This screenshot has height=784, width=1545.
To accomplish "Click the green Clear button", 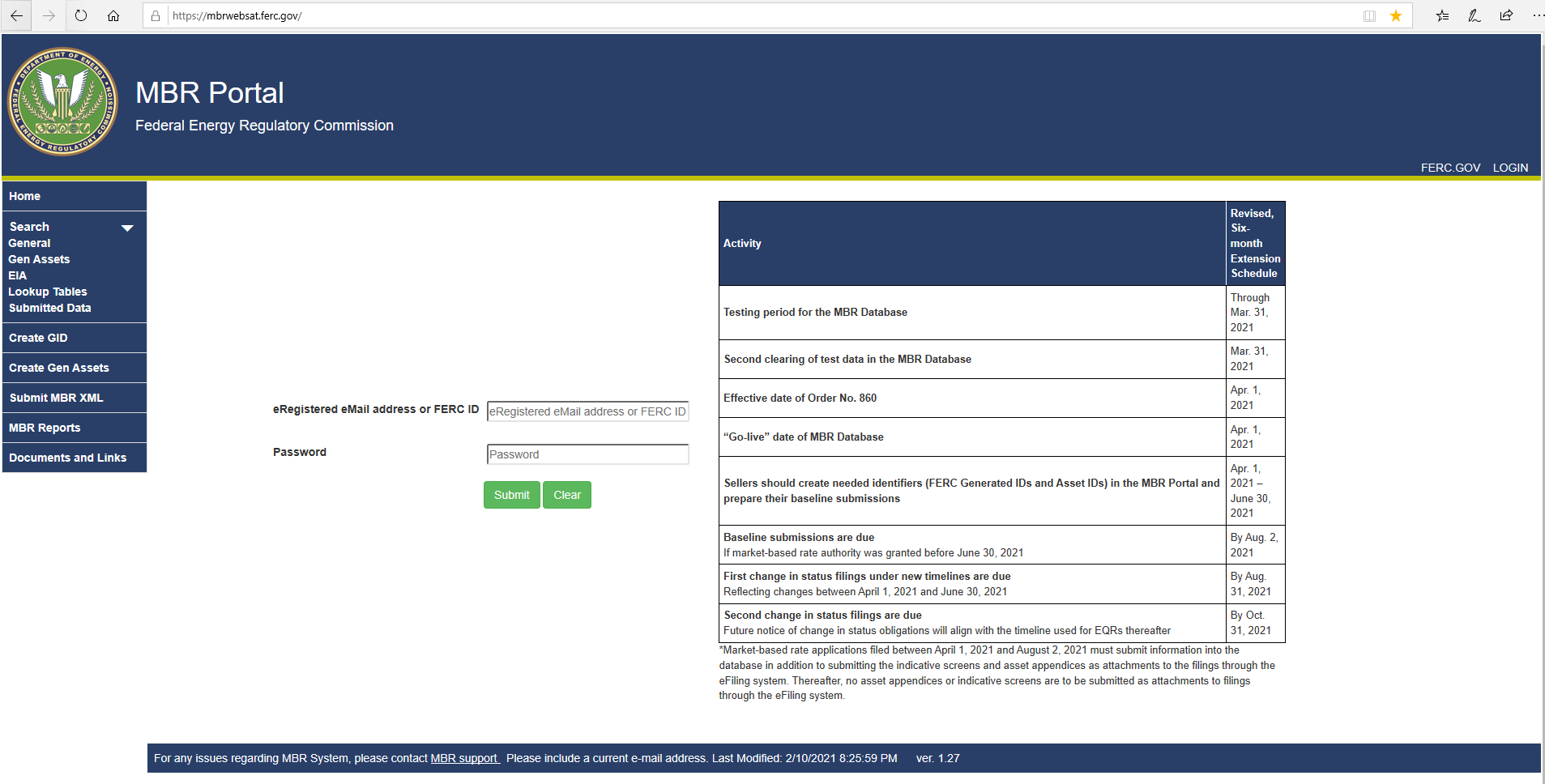I will point(567,495).
